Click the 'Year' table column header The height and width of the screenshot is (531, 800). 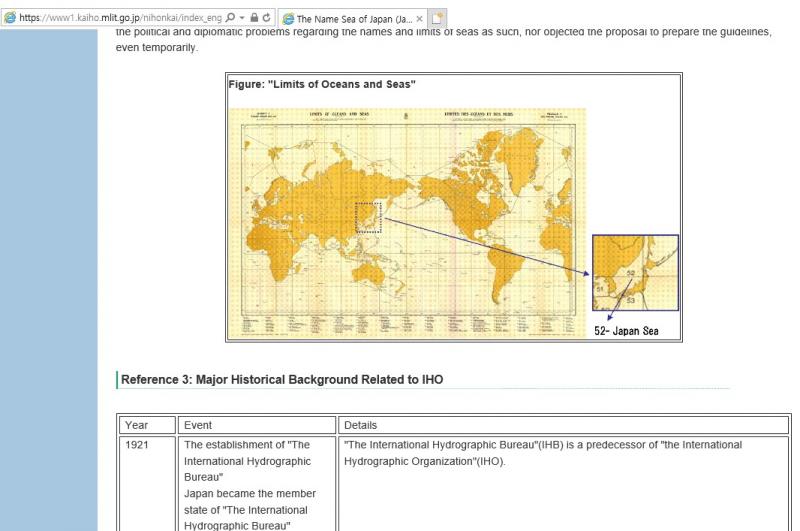tap(136, 424)
